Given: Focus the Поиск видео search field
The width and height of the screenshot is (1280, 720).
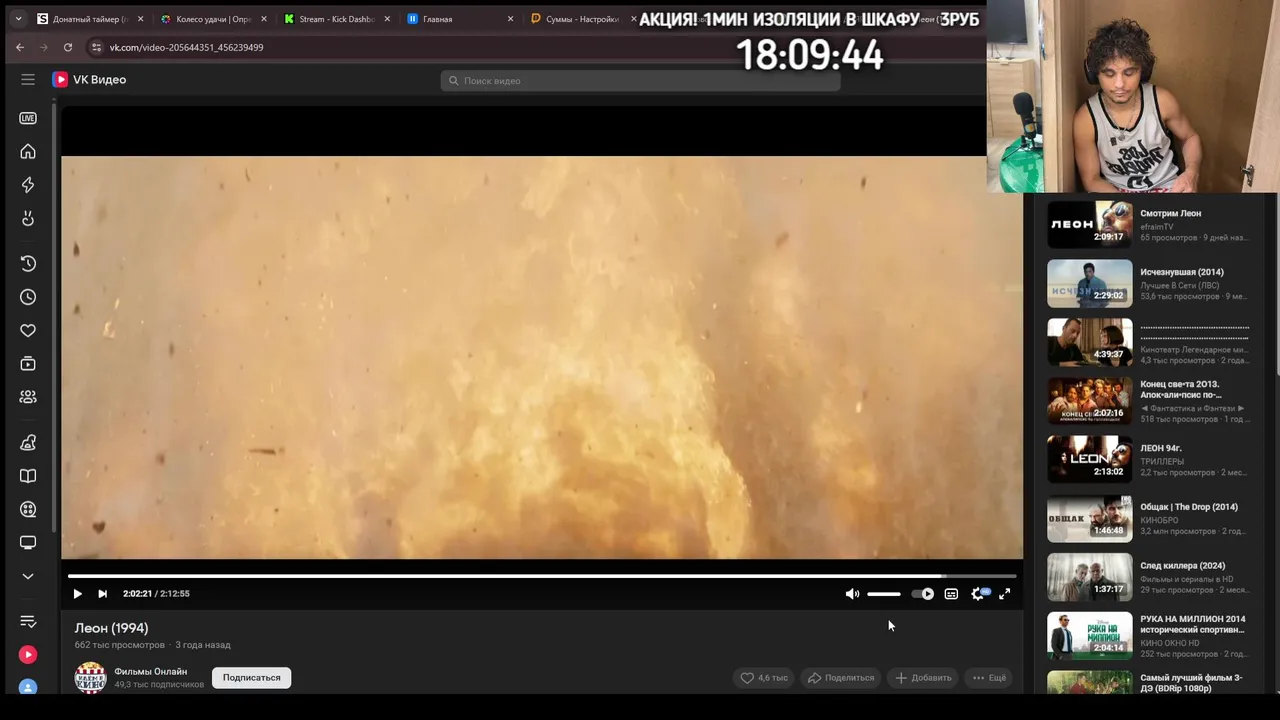Looking at the screenshot, I should point(640,81).
